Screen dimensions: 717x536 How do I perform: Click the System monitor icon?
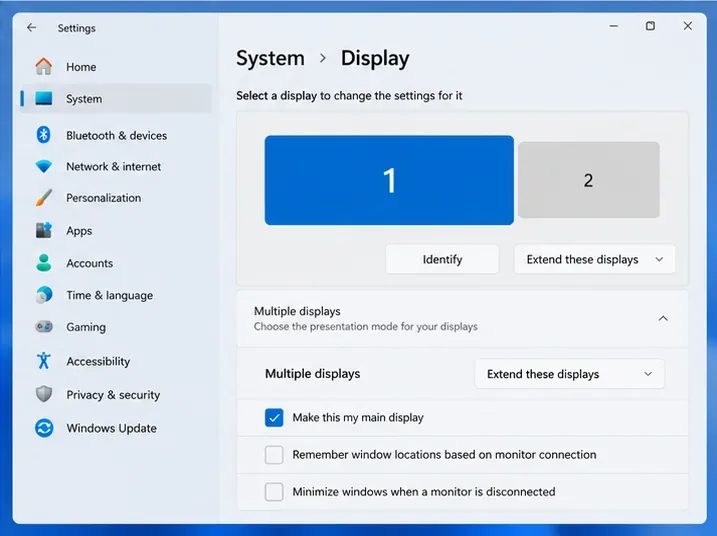pos(44,98)
